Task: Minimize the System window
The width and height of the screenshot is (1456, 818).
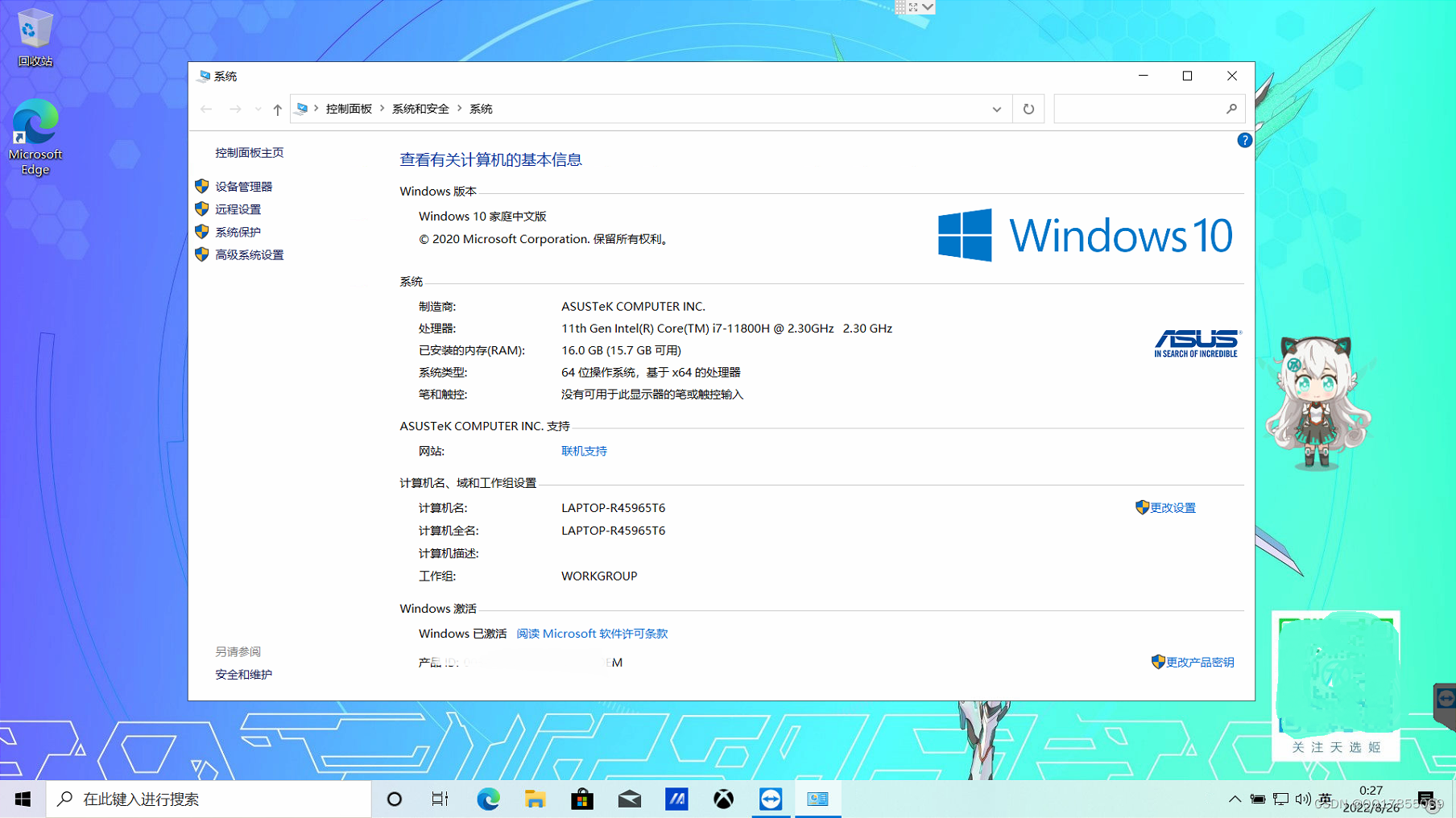Action: tap(1143, 76)
